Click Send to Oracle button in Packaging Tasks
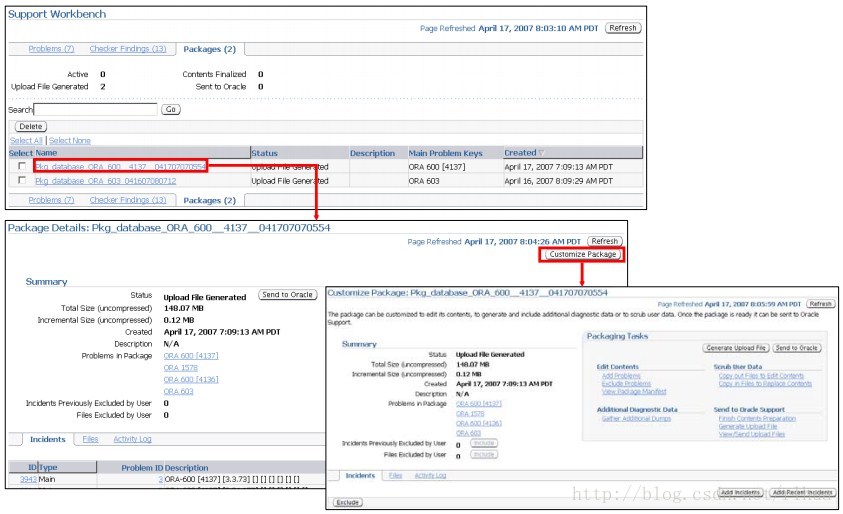 coord(796,348)
